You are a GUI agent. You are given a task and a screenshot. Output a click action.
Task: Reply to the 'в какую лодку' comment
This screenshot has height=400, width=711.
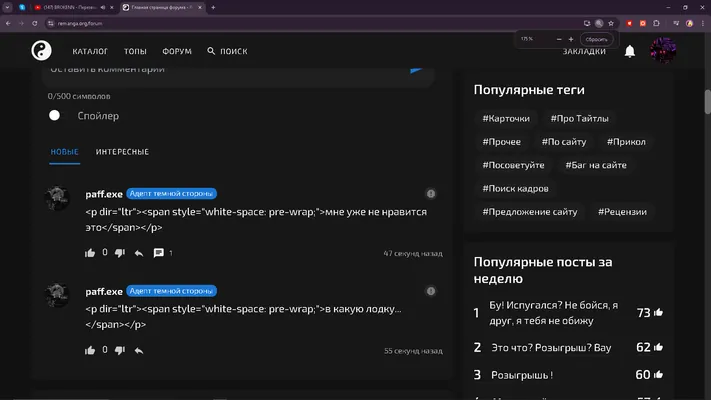point(139,351)
